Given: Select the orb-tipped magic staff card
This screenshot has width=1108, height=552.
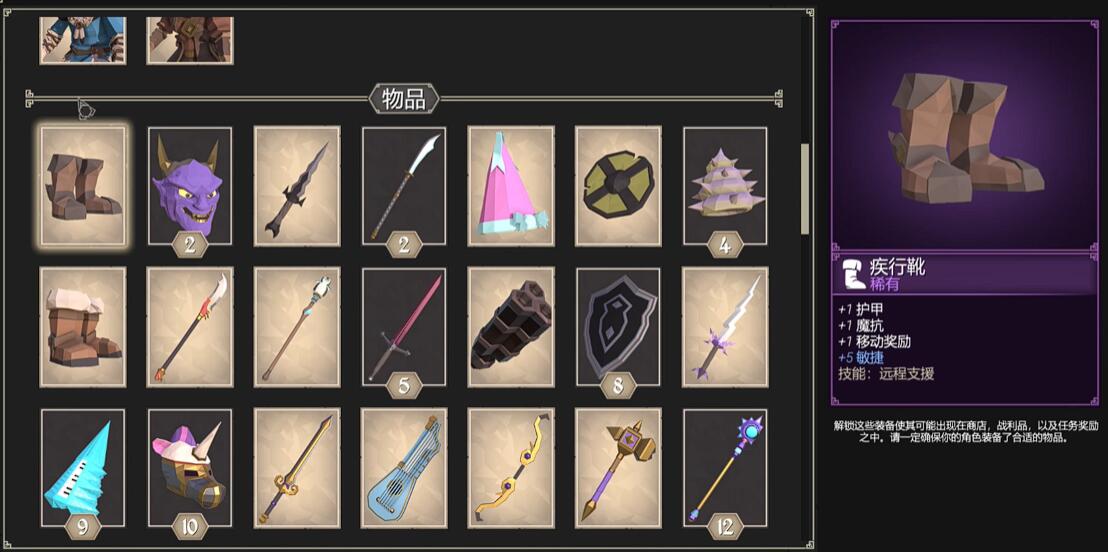Looking at the screenshot, I should coord(725,468).
